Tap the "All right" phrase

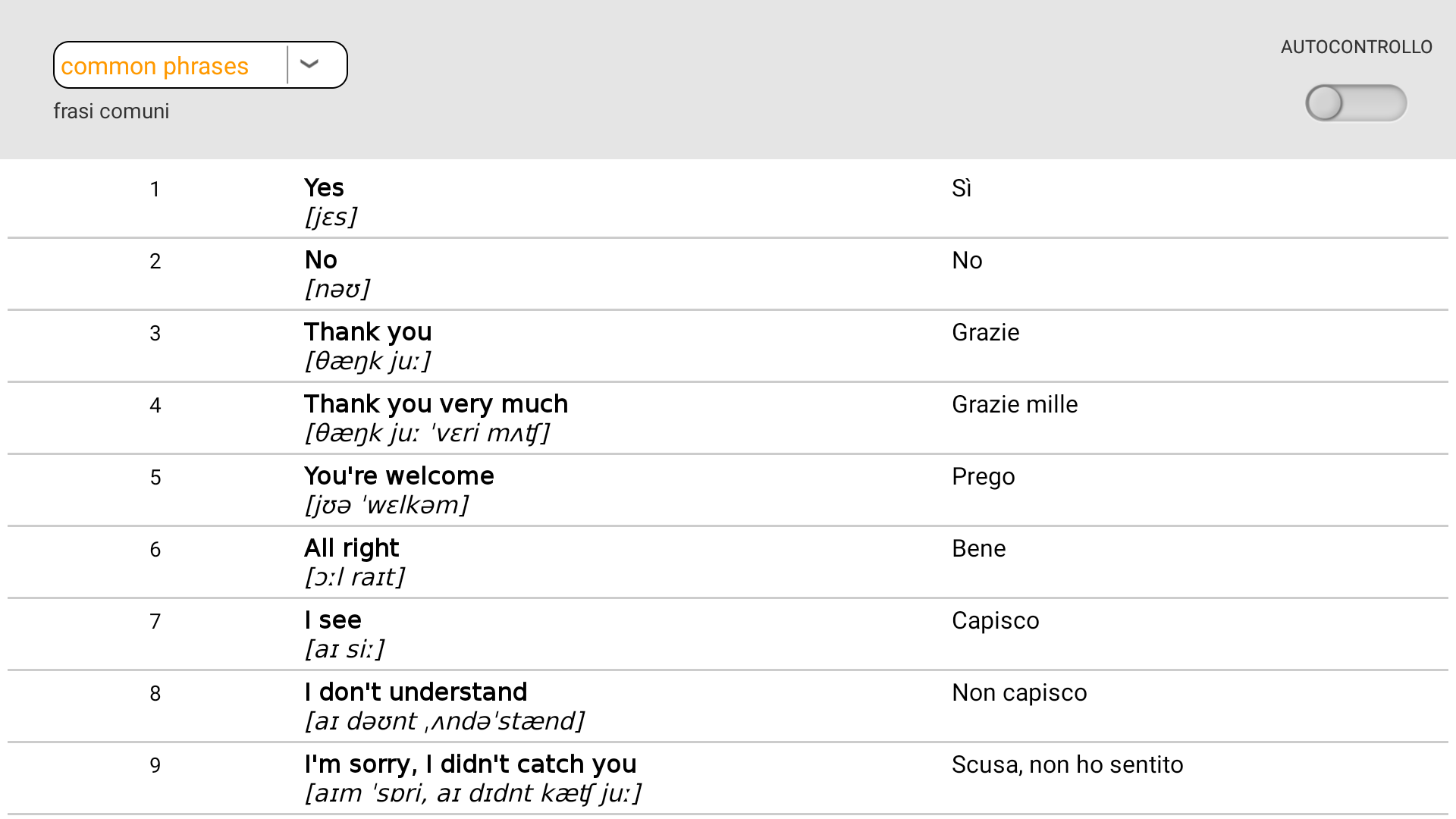click(x=351, y=548)
